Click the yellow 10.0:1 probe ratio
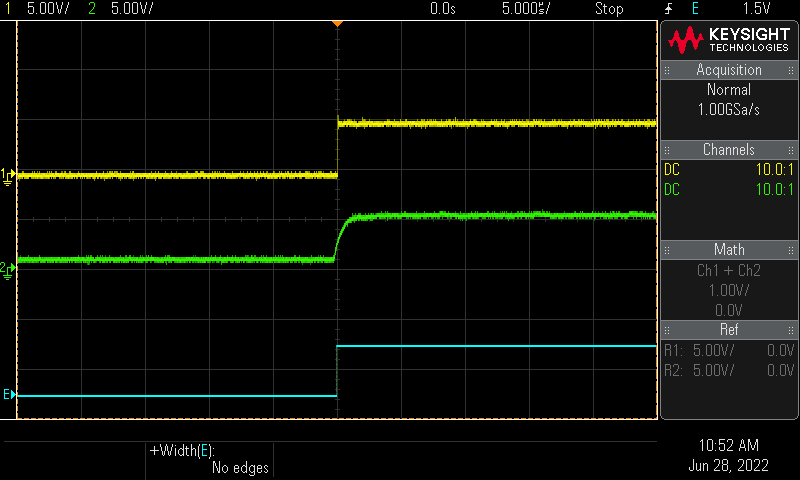The image size is (800, 480). (775, 170)
